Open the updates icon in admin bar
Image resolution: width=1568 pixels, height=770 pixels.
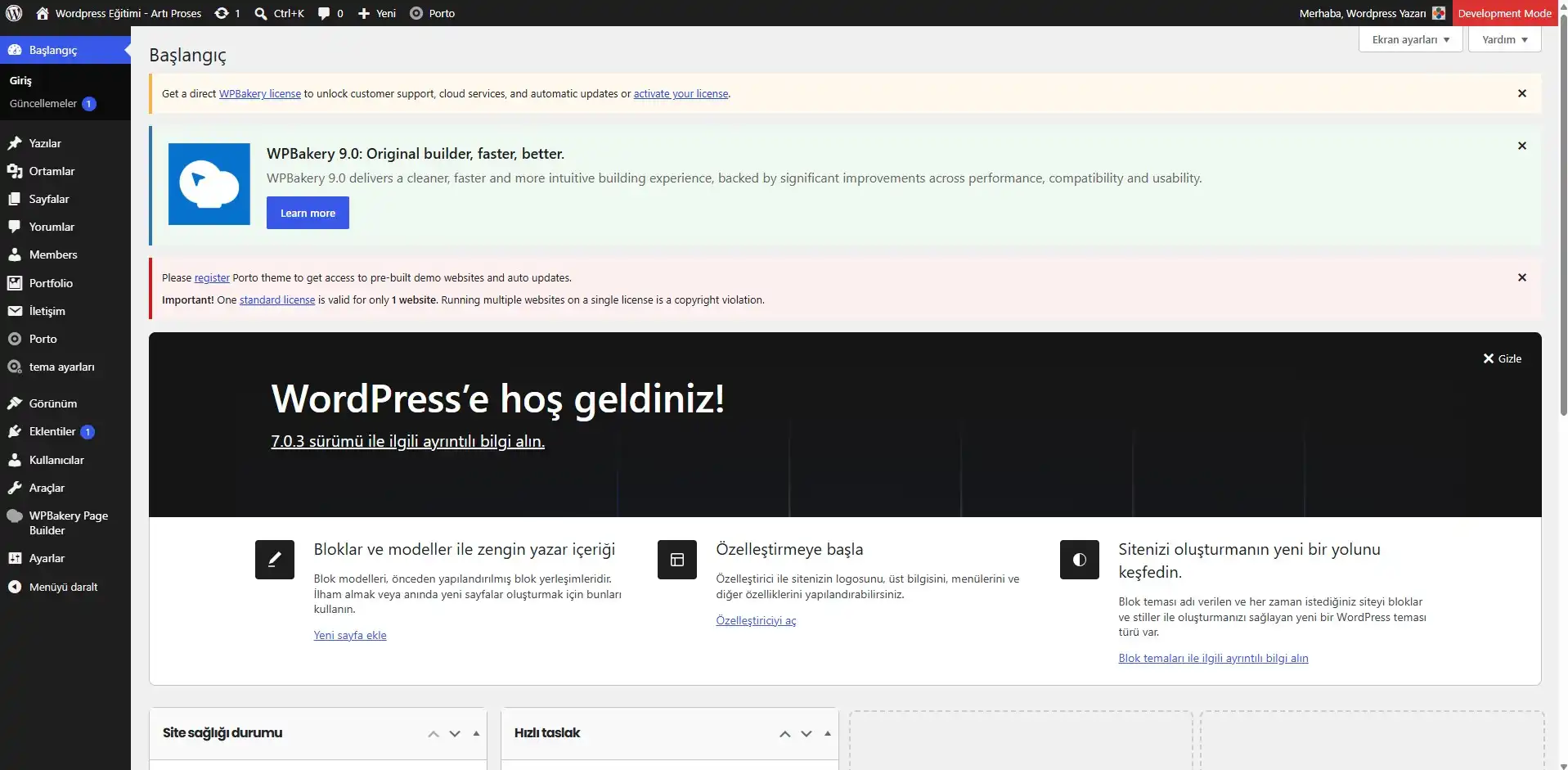(222, 13)
